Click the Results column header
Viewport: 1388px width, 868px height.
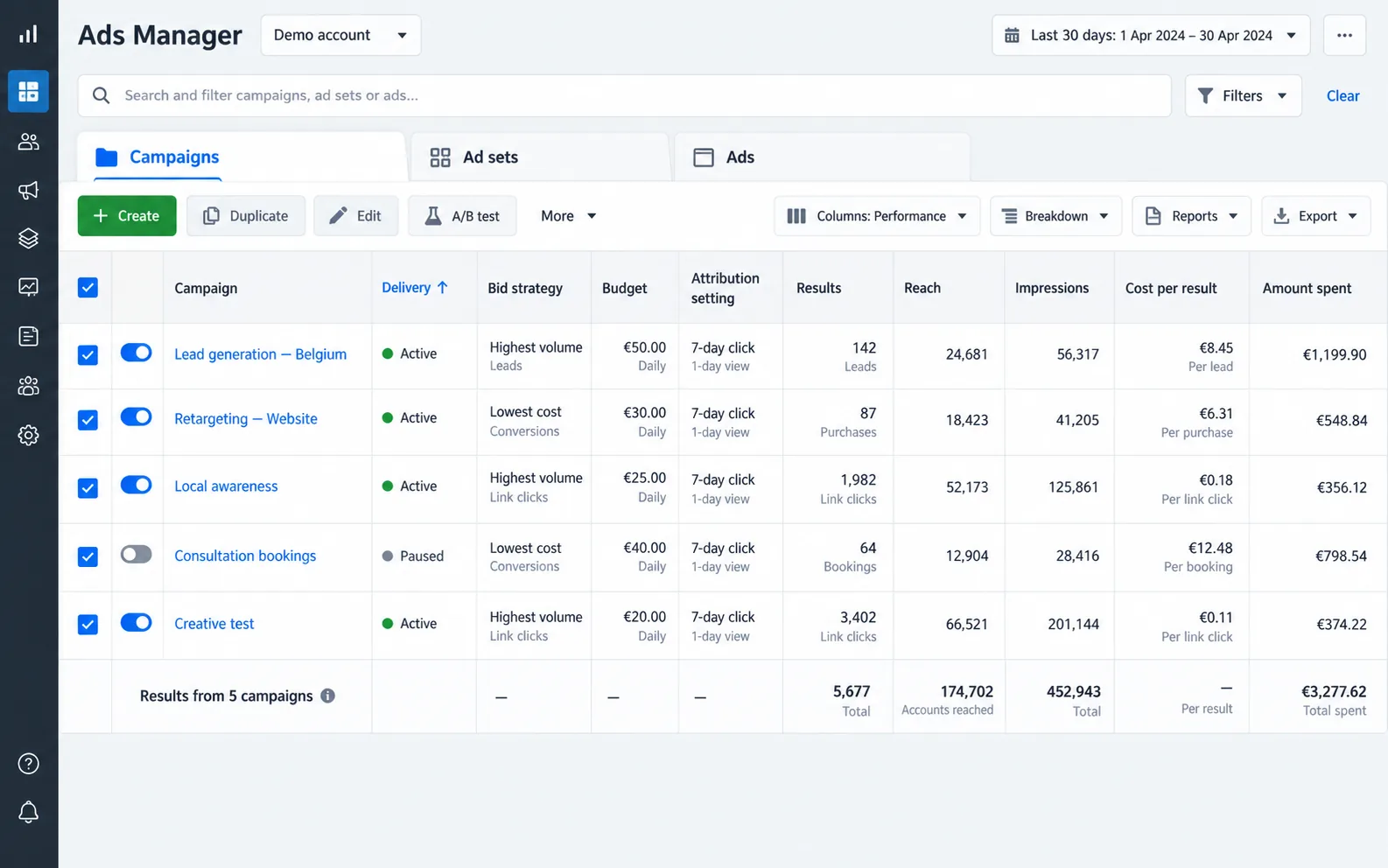coord(818,288)
